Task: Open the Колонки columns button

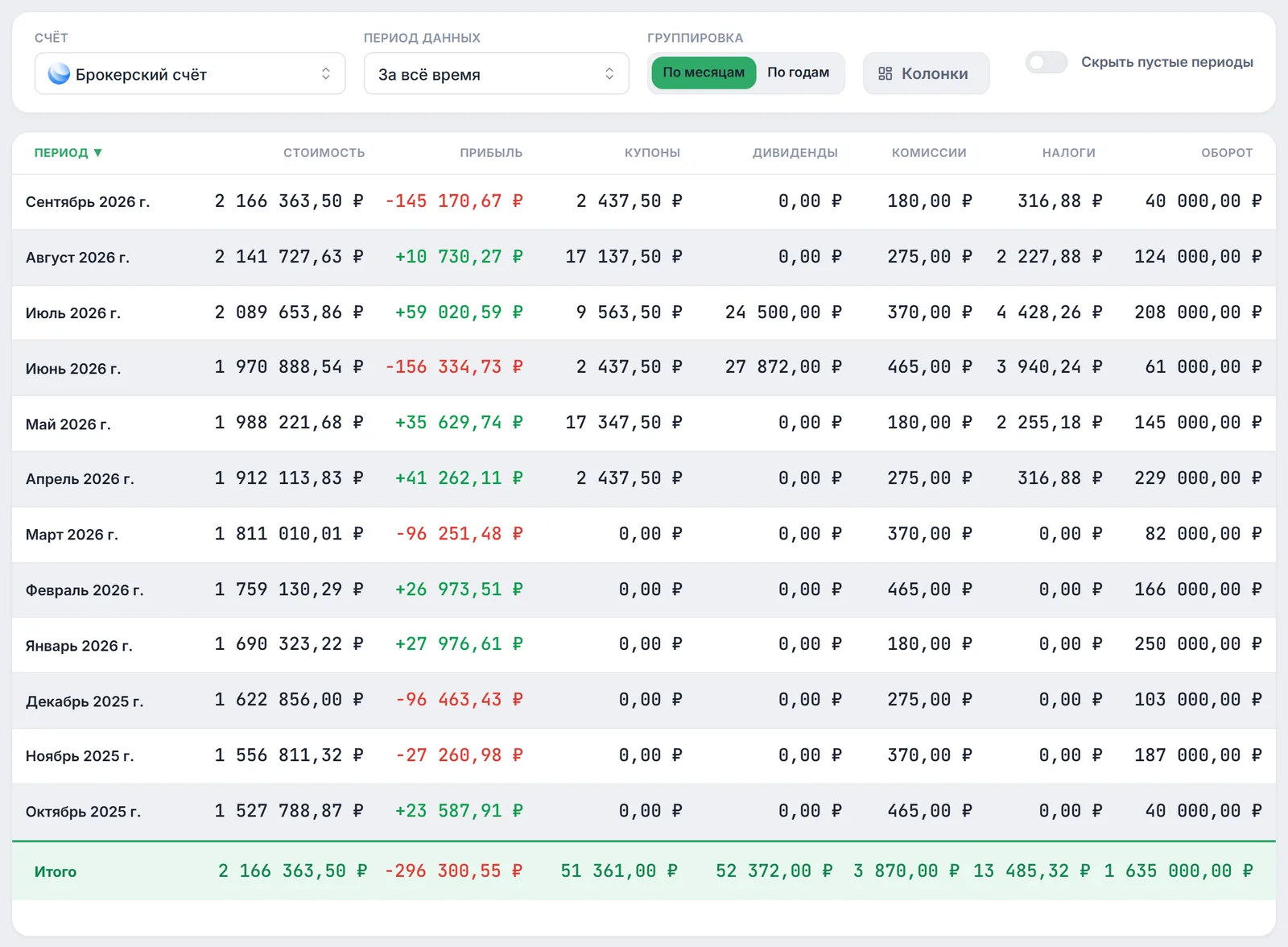Action: point(926,73)
